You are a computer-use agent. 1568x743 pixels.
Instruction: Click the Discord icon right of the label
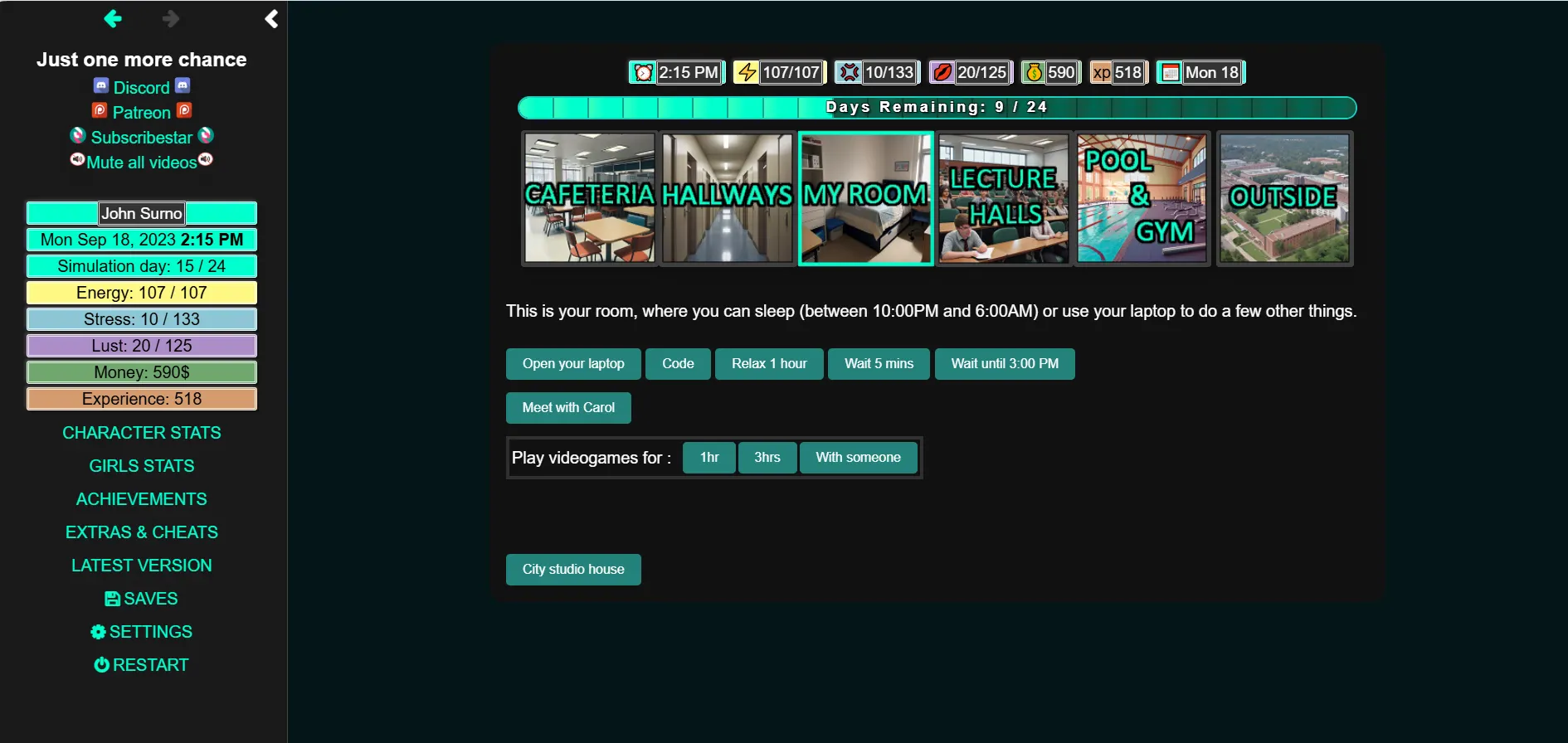[183, 85]
